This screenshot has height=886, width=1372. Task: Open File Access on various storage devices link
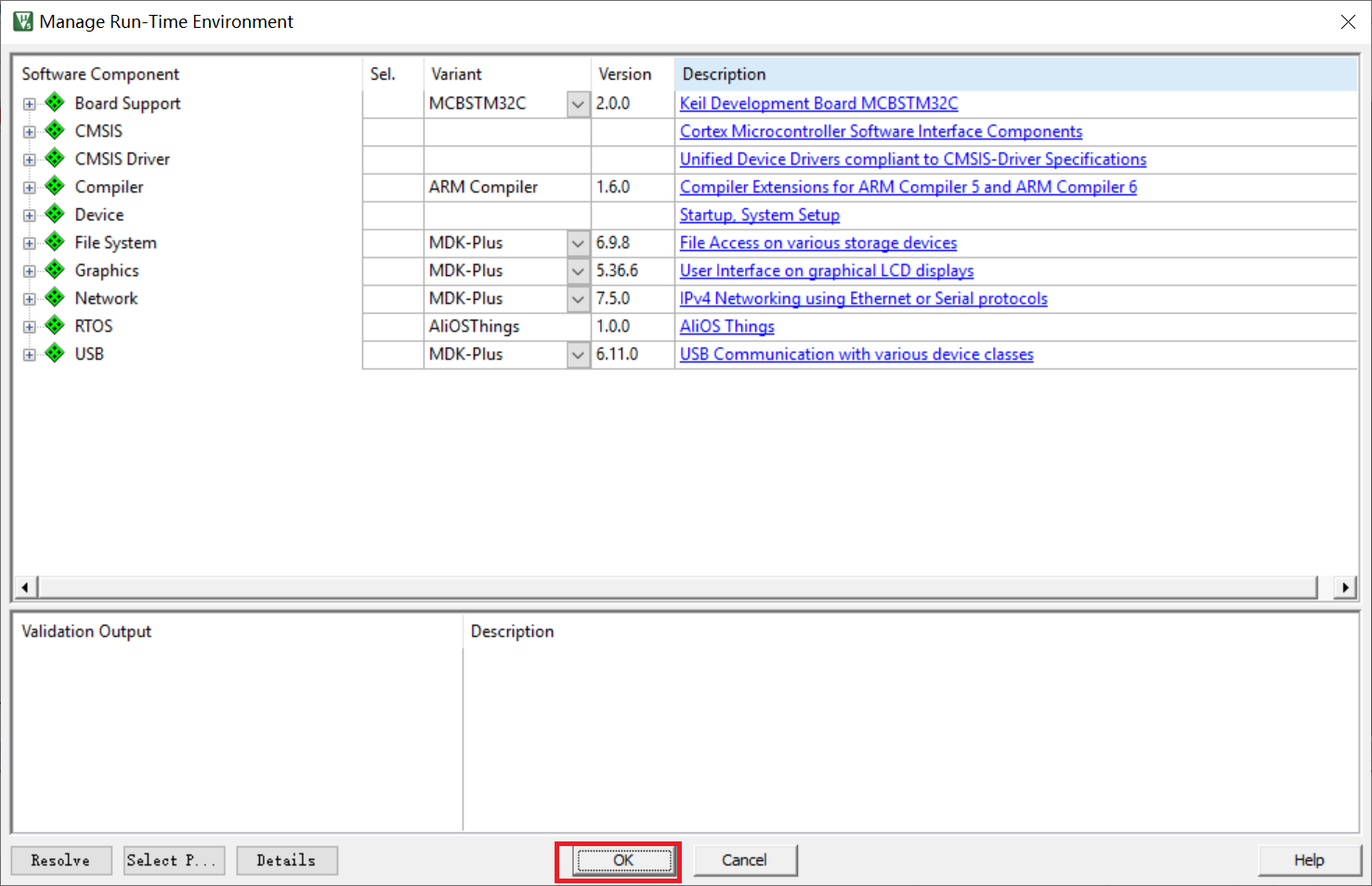817,242
